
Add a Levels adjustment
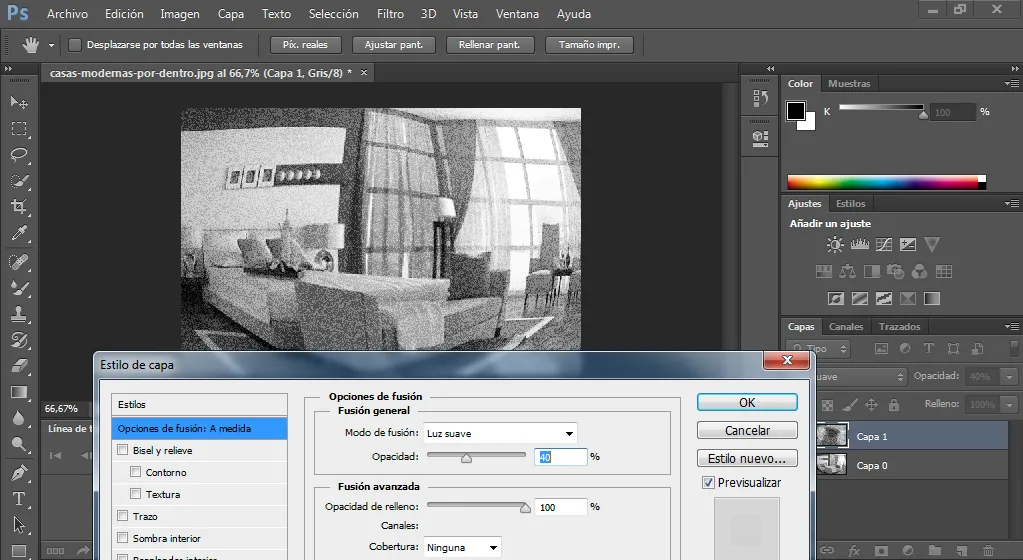(859, 245)
